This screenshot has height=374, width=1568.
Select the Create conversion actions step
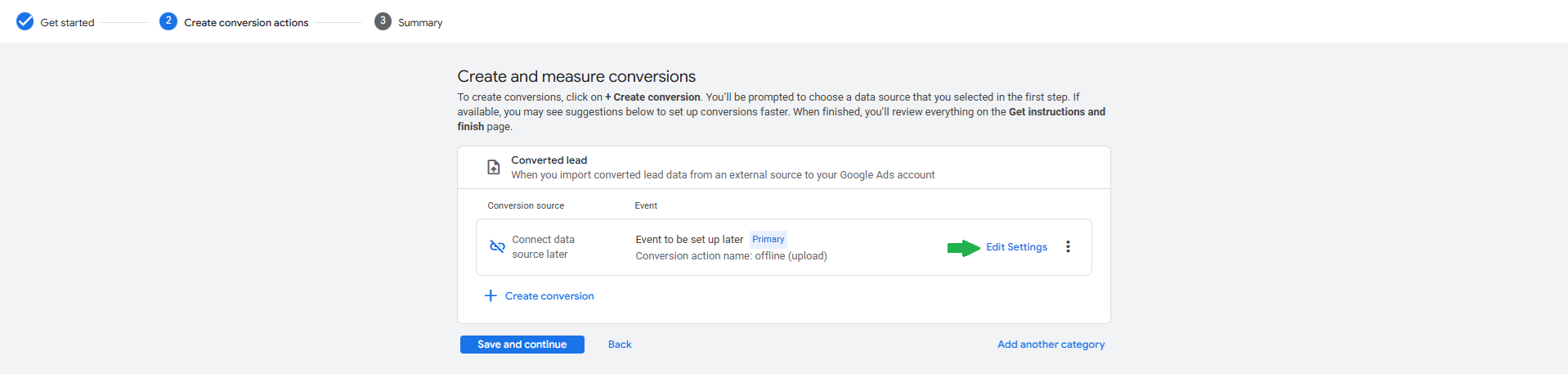246,23
